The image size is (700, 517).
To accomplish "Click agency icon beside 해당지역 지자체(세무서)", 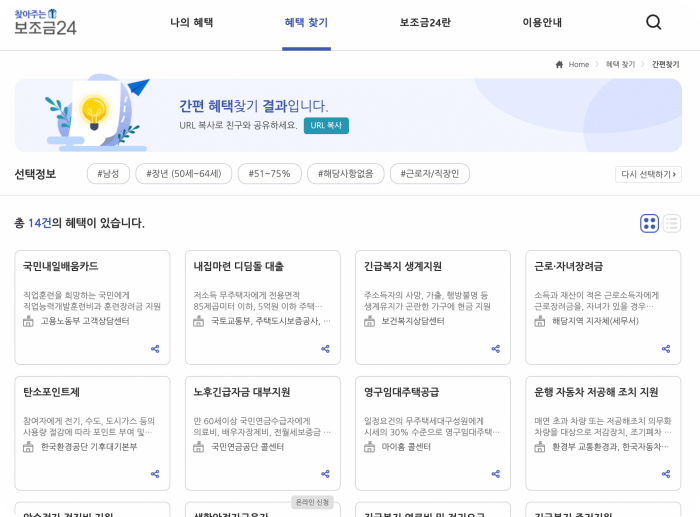I will coord(540,321).
